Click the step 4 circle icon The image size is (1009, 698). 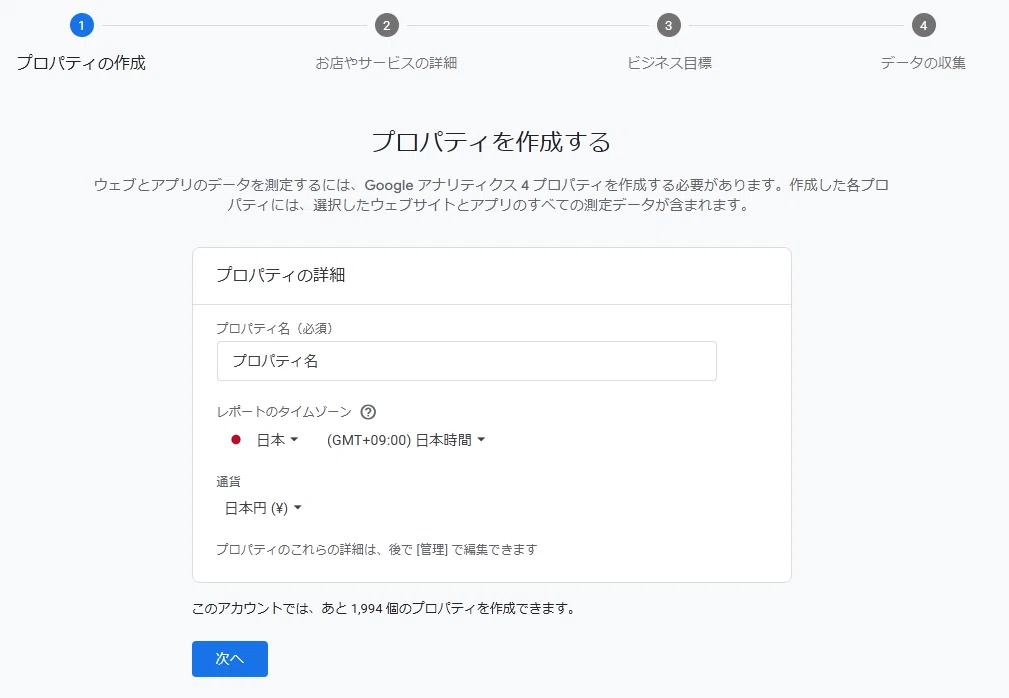pos(923,26)
